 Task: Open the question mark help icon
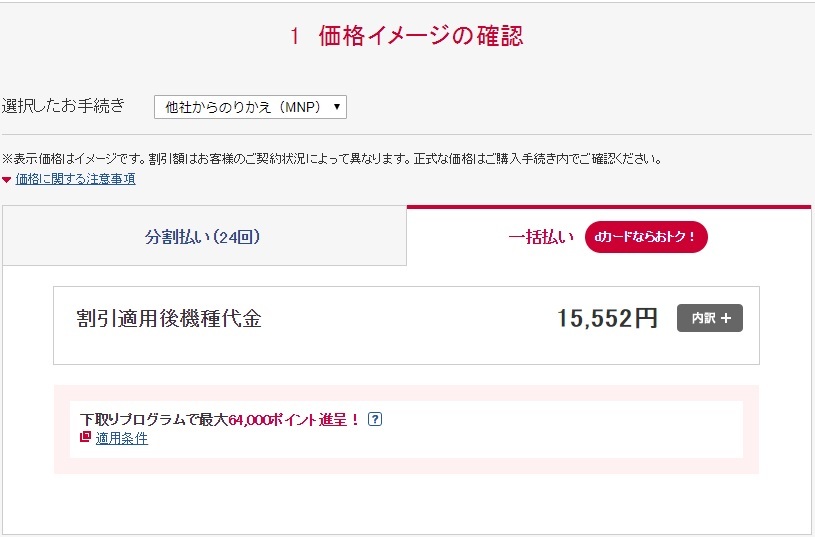click(375, 420)
